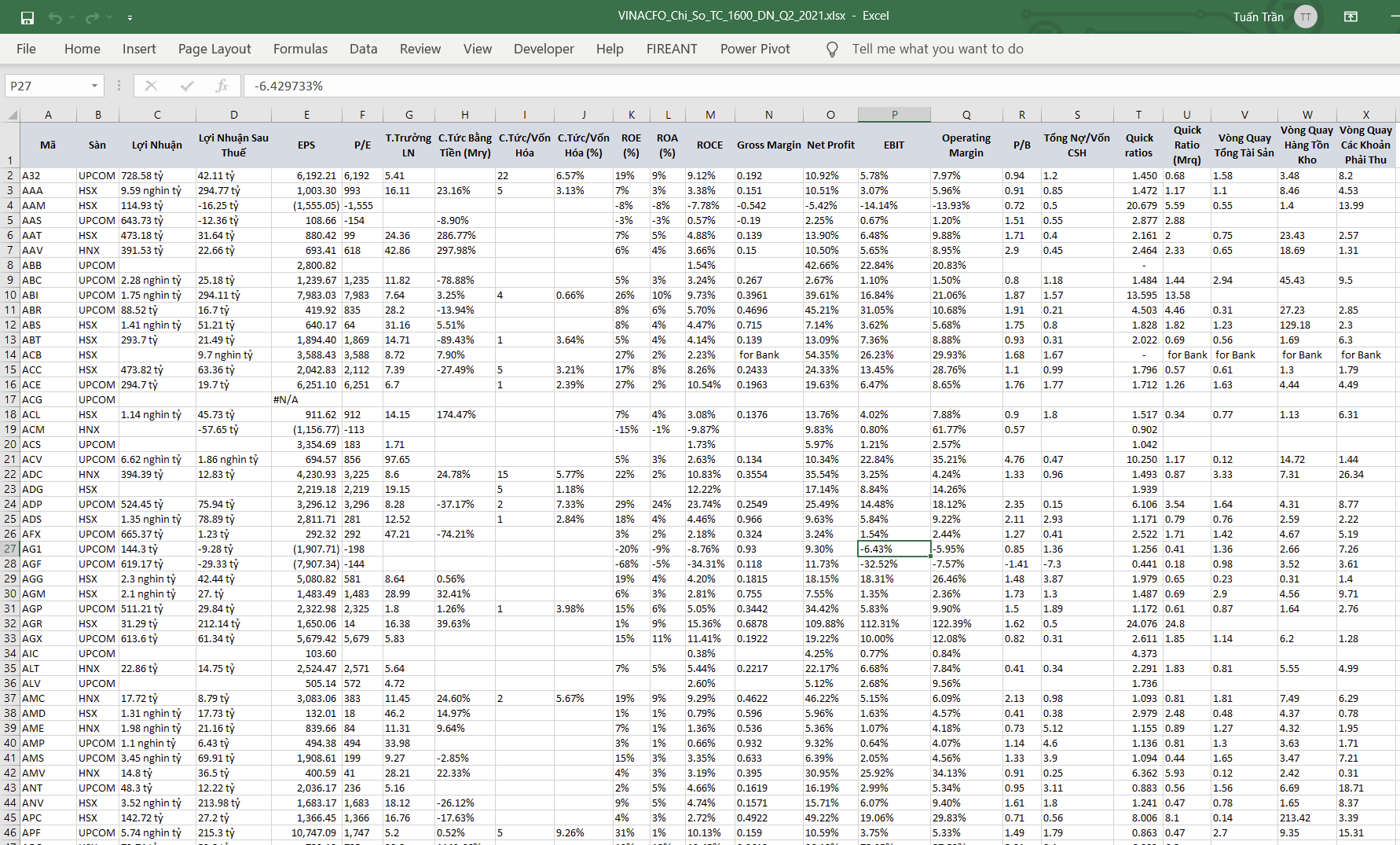
Task: Click the Undo arrow icon
Action: (x=54, y=17)
